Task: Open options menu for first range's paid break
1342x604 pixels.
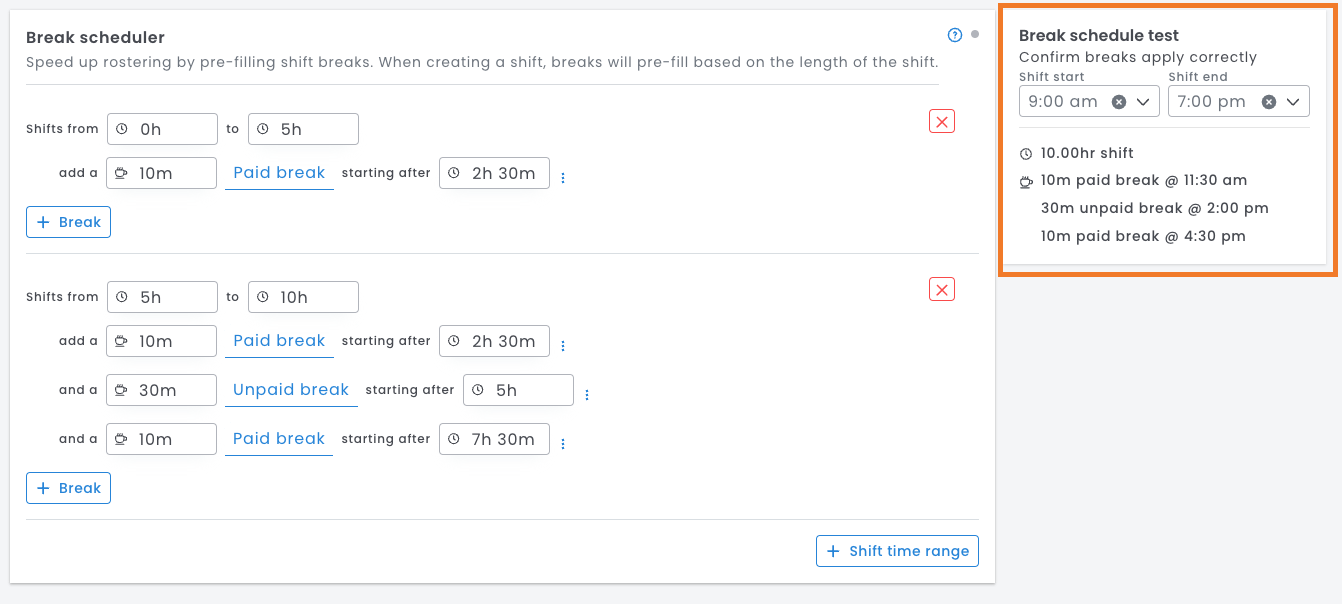Action: pyautogui.click(x=563, y=178)
